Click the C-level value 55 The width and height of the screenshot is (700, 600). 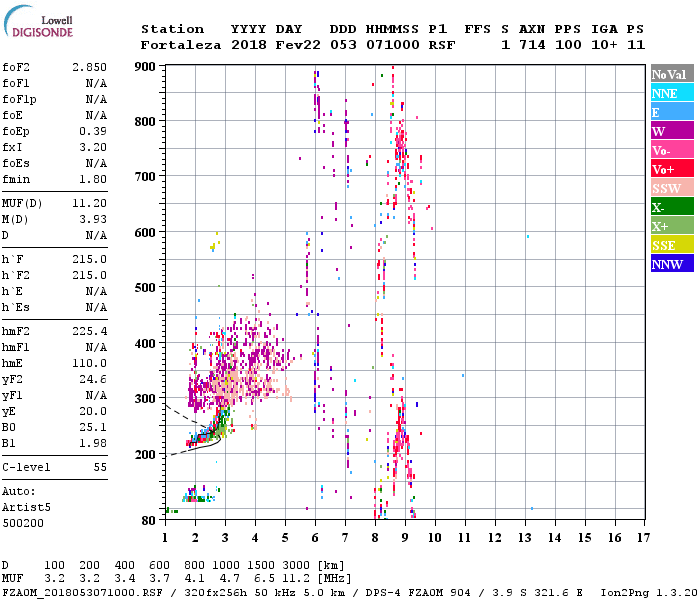[100, 467]
